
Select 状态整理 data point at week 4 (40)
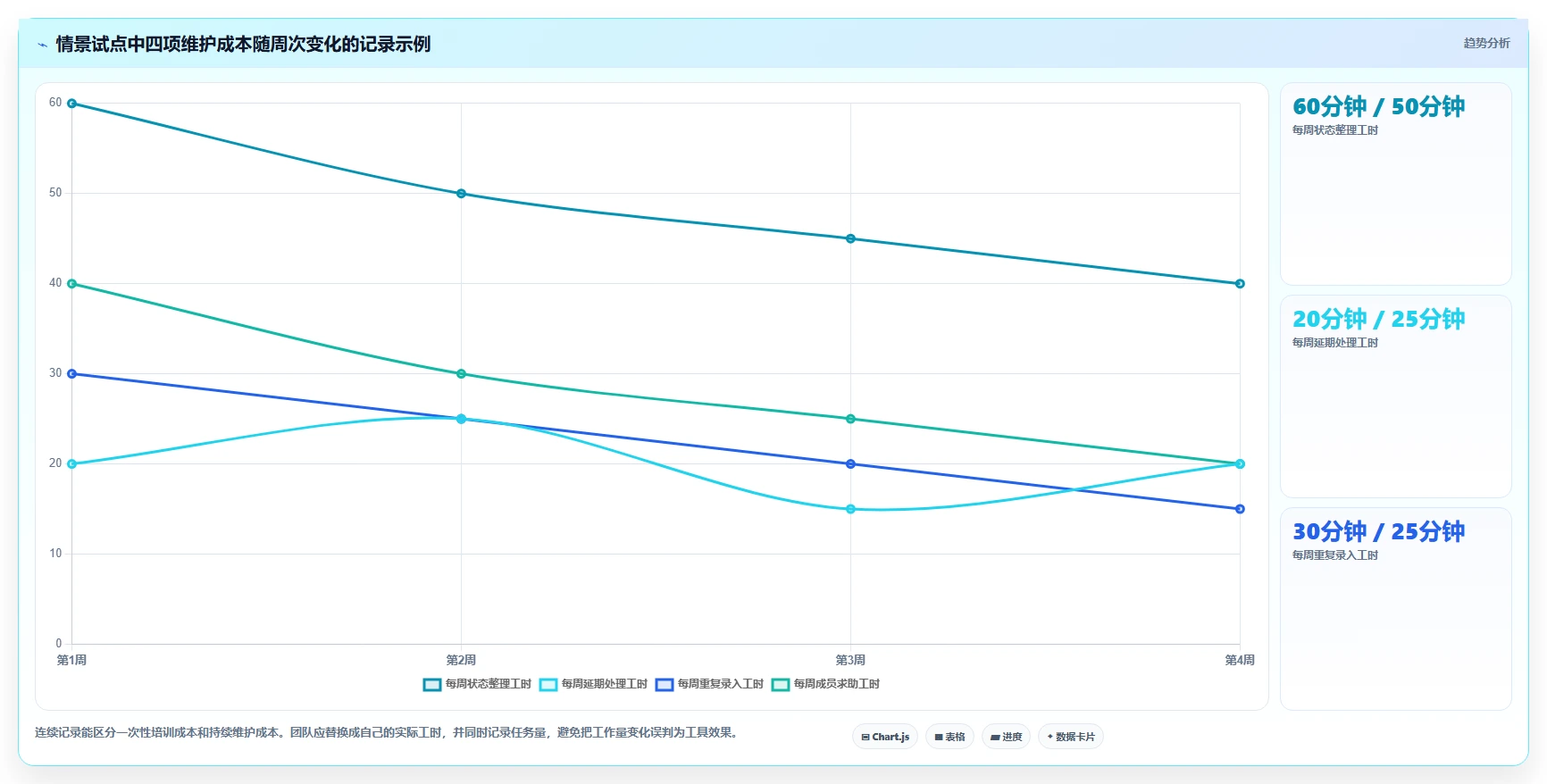point(1240,284)
